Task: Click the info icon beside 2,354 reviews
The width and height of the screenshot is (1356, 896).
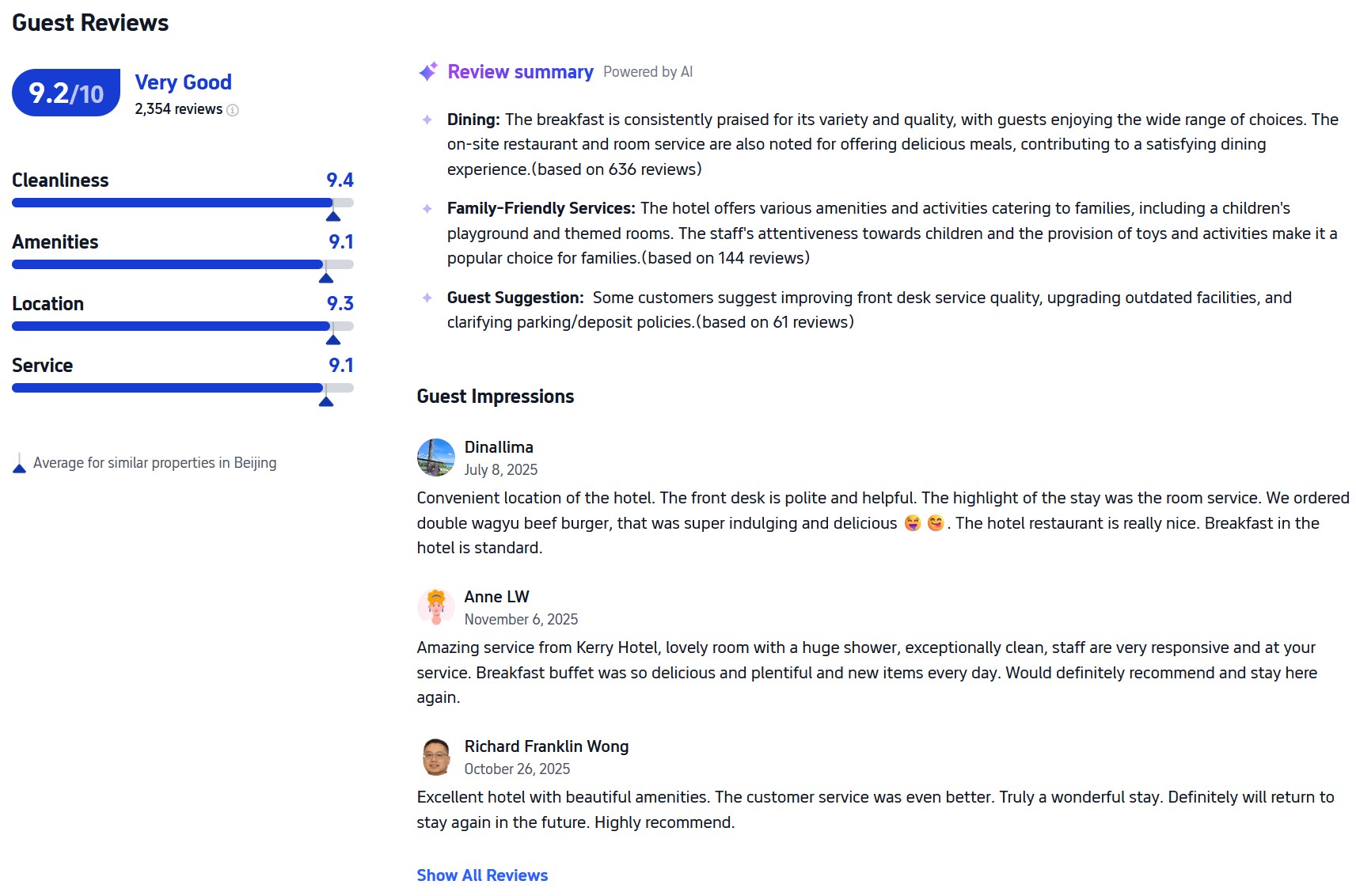Action: 233,110
